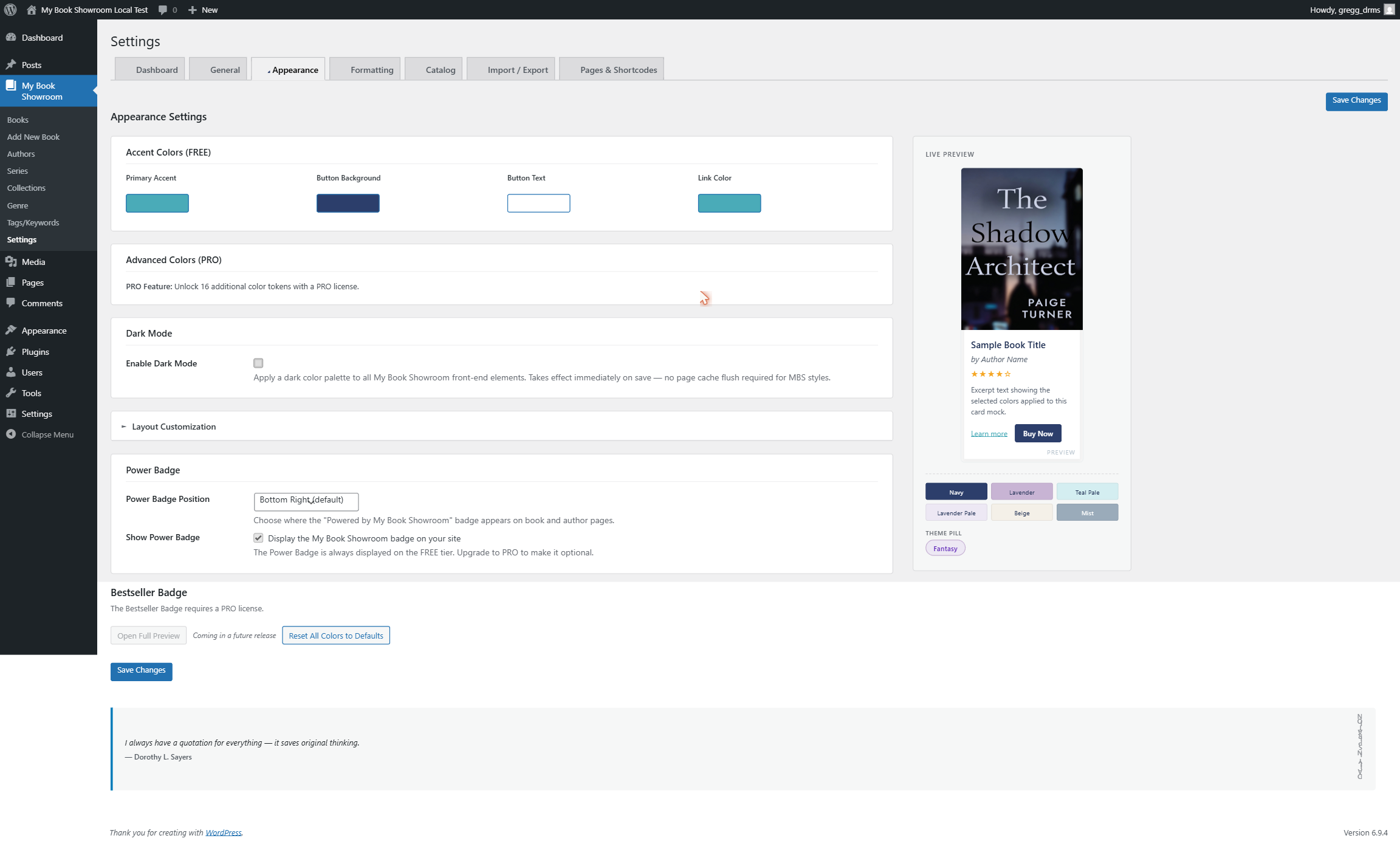Select the Lavender Pale palette swatch
This screenshot has width=1400, height=844.
[x=956, y=512]
